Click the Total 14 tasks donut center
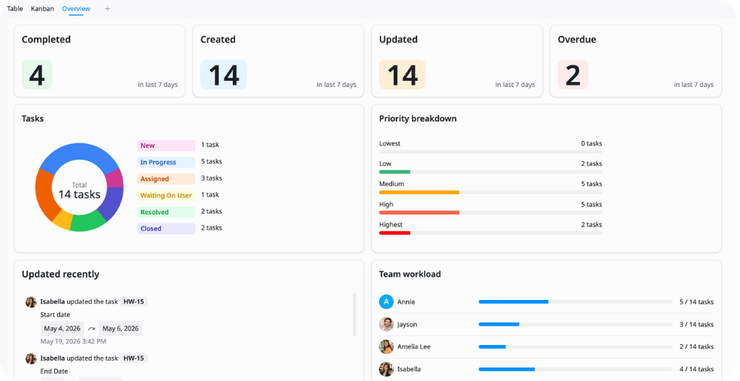The image size is (740, 381). pyautogui.click(x=79, y=190)
